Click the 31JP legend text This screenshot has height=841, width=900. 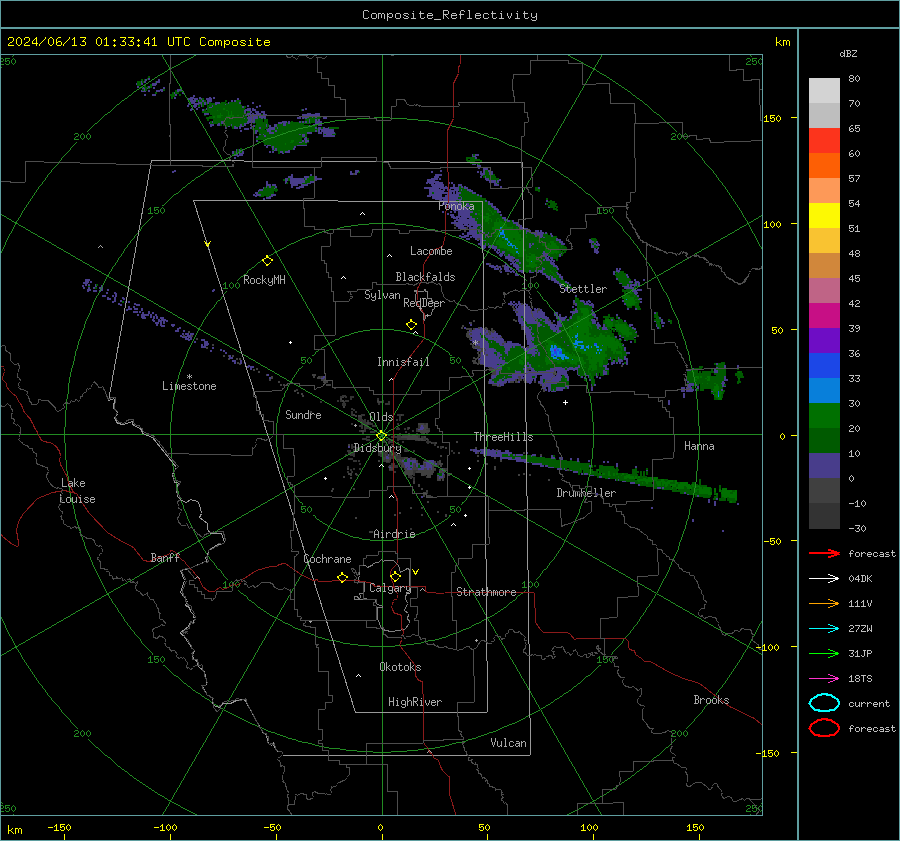tap(860, 653)
